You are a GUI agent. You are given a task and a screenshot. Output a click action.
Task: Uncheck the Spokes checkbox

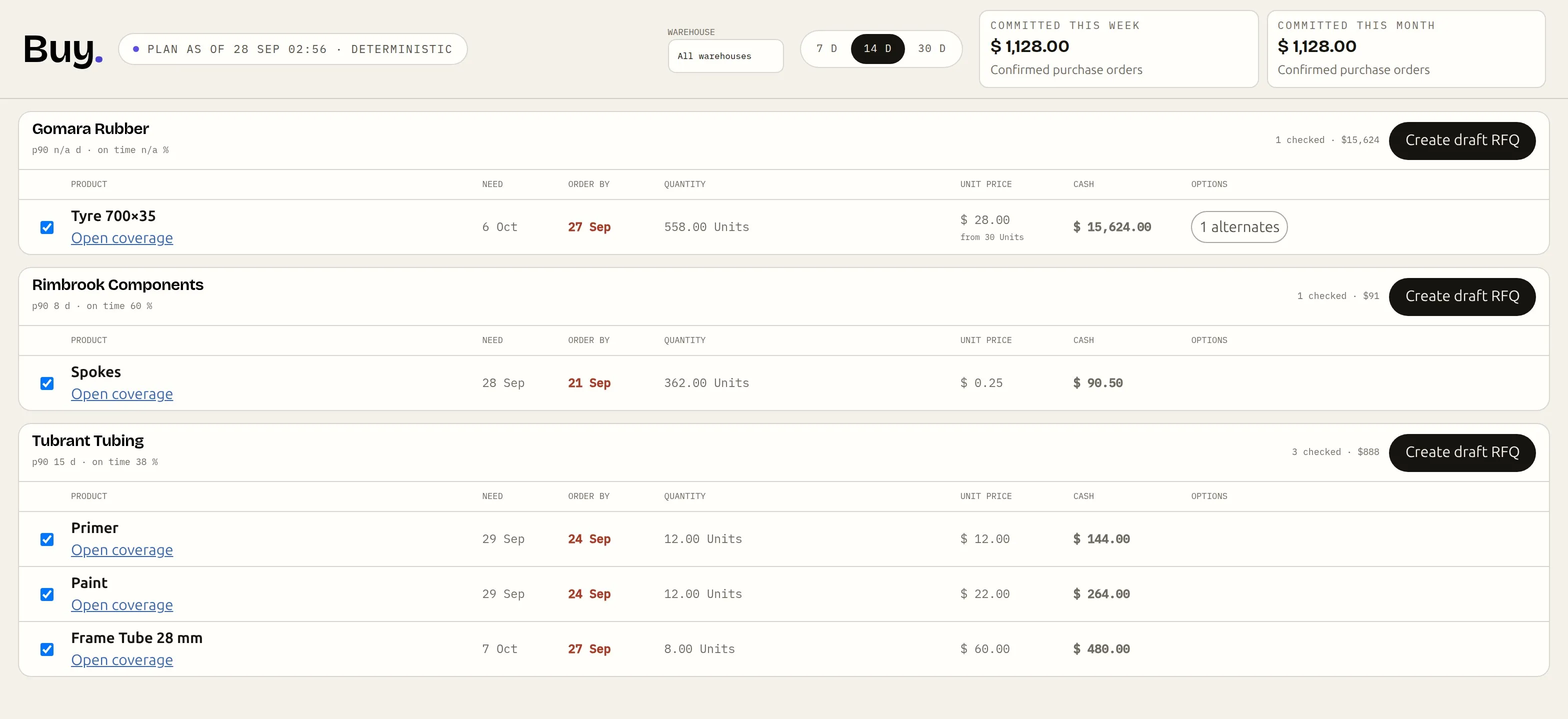(x=47, y=383)
